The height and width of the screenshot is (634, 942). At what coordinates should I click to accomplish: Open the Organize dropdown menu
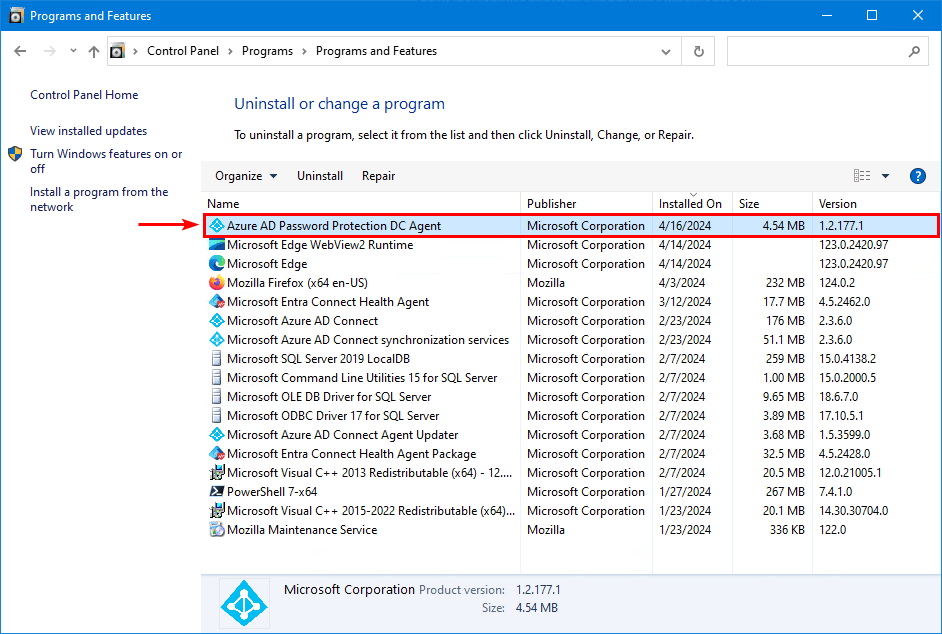246,176
